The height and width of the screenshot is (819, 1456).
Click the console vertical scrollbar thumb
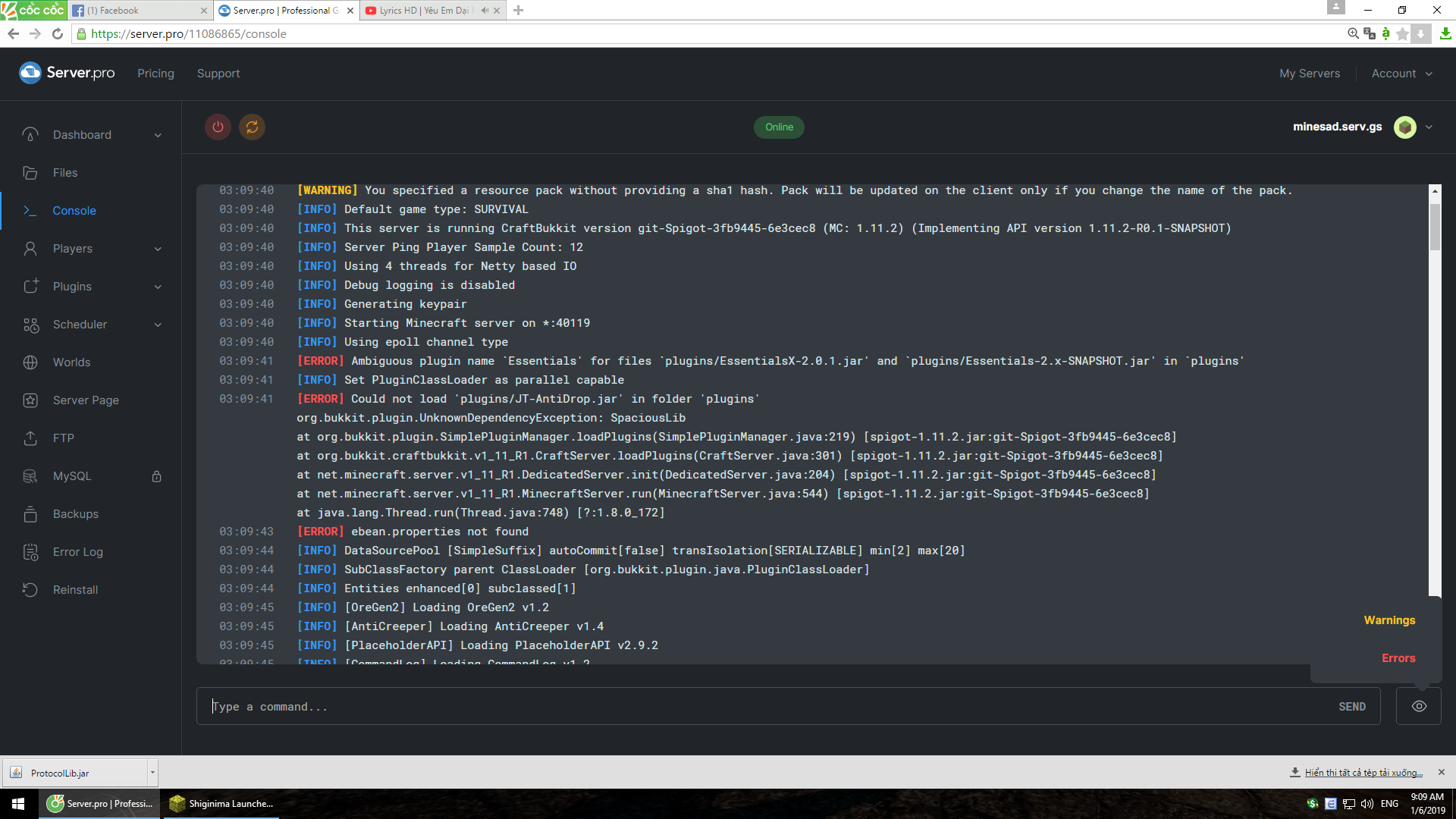pos(1434,226)
